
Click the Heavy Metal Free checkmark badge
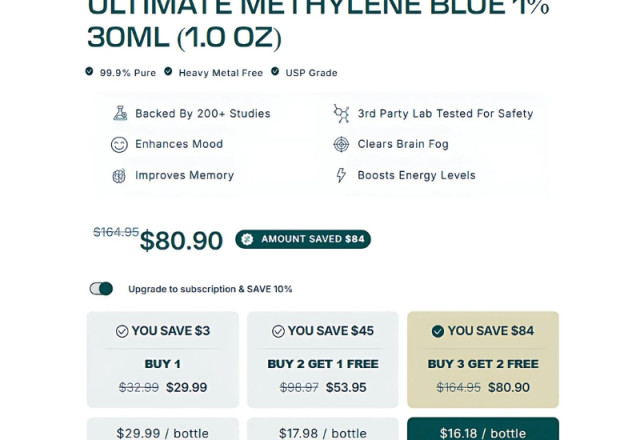coord(168,72)
